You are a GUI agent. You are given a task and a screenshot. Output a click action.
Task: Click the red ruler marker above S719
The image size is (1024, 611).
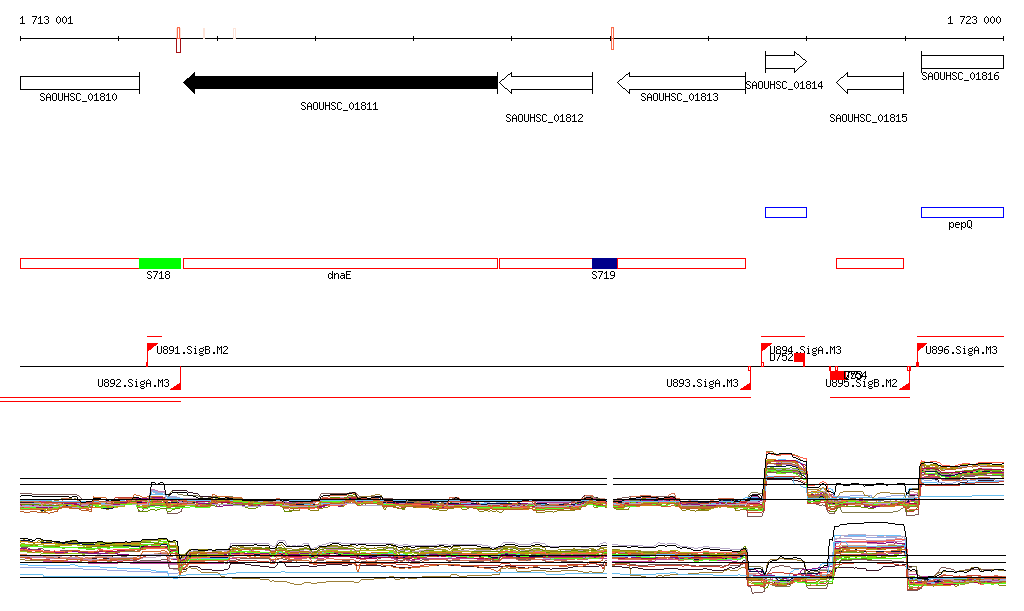[x=612, y=39]
